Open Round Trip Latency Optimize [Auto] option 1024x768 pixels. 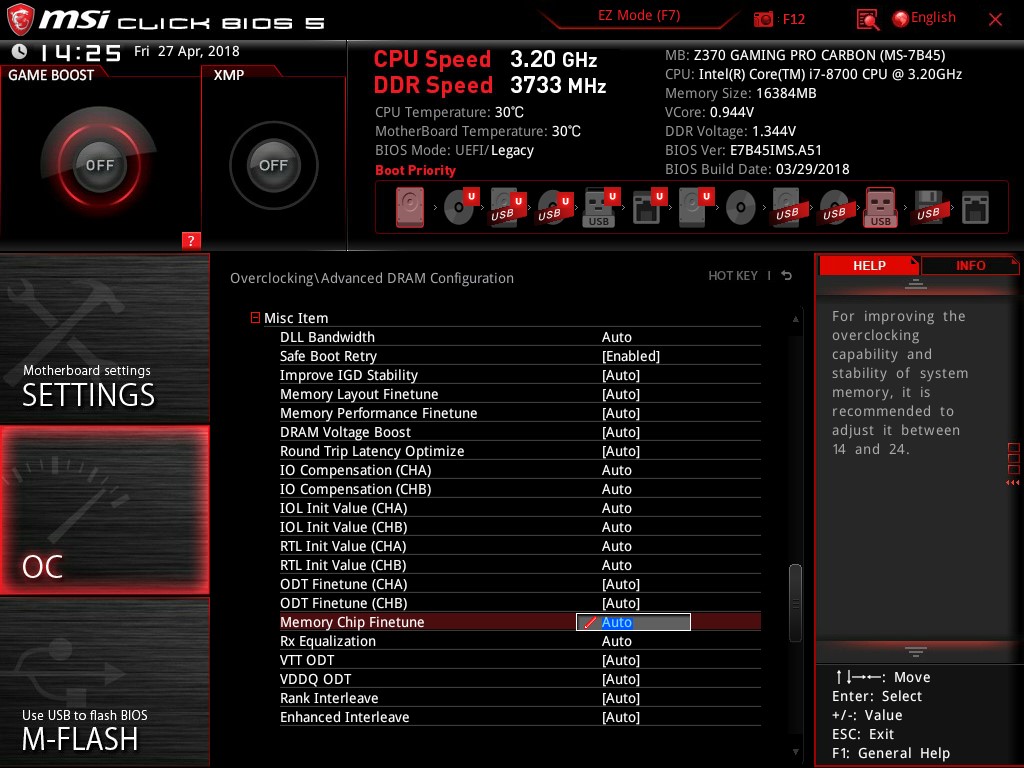coord(620,451)
